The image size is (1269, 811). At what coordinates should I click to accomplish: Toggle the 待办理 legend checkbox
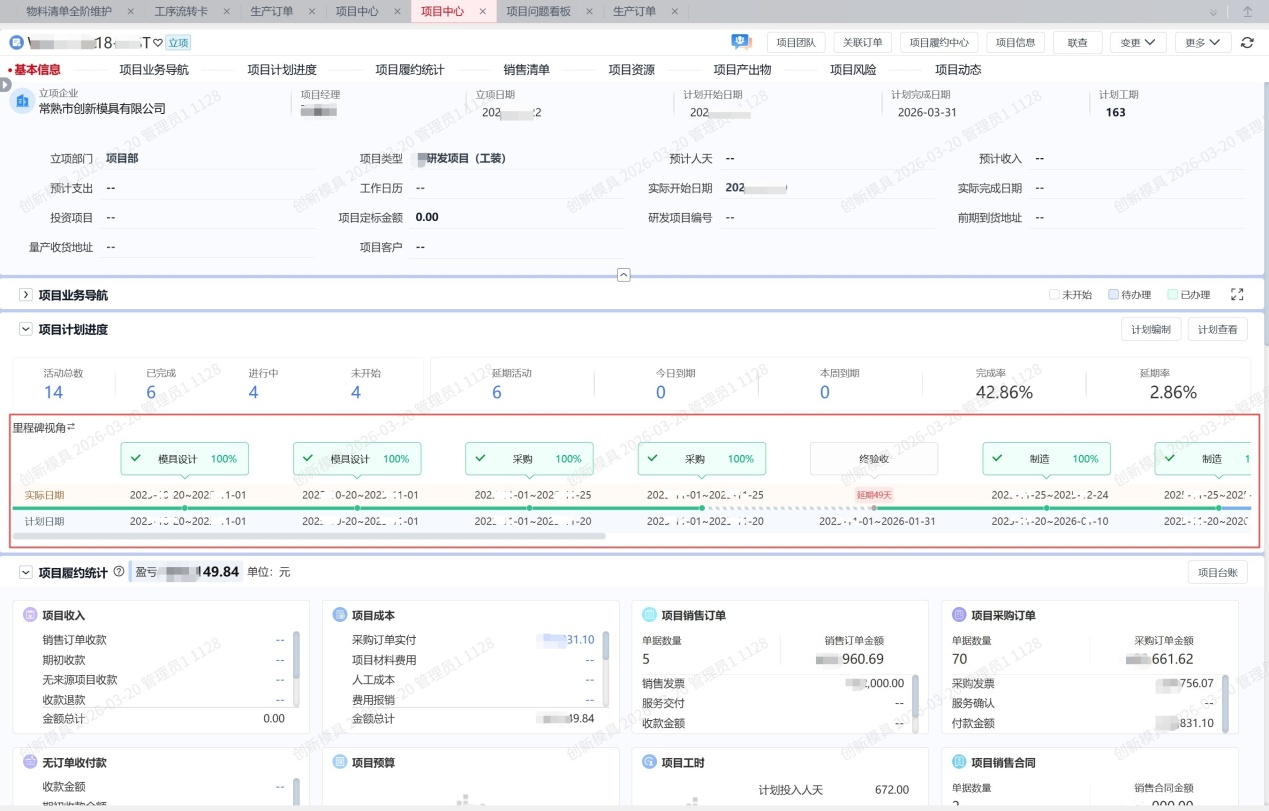click(x=1113, y=295)
